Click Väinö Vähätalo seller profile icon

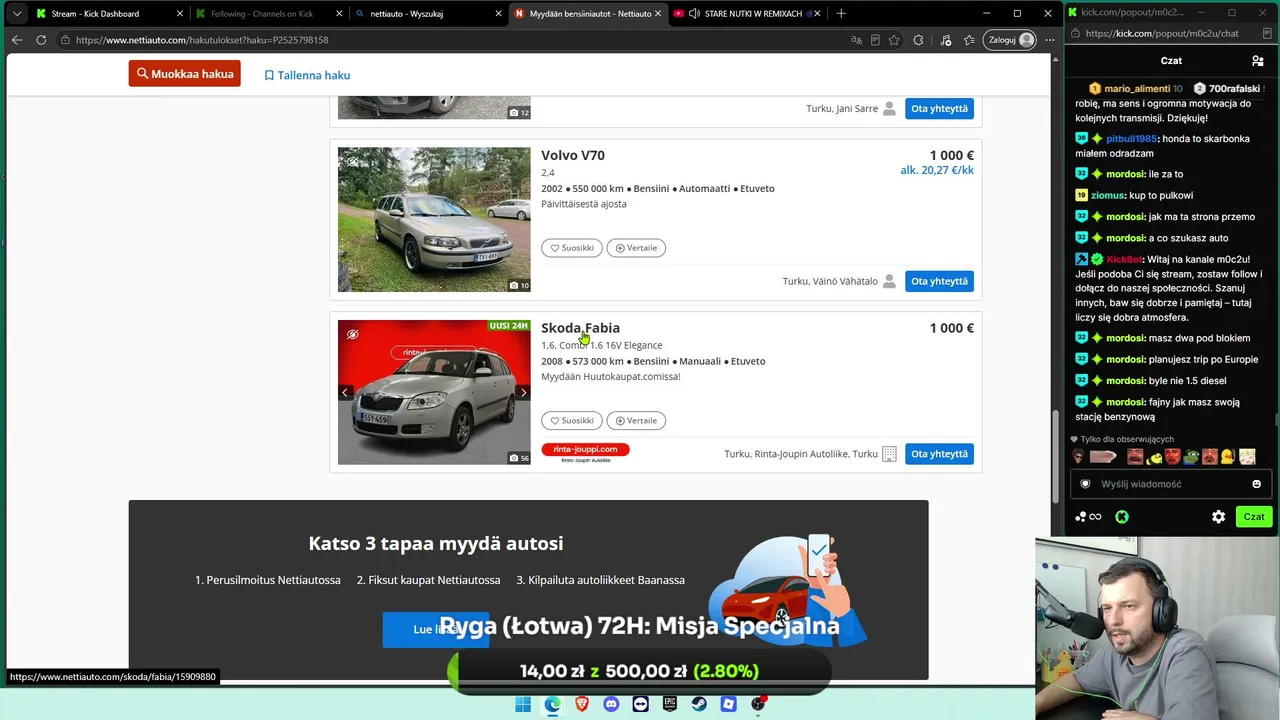click(x=889, y=281)
